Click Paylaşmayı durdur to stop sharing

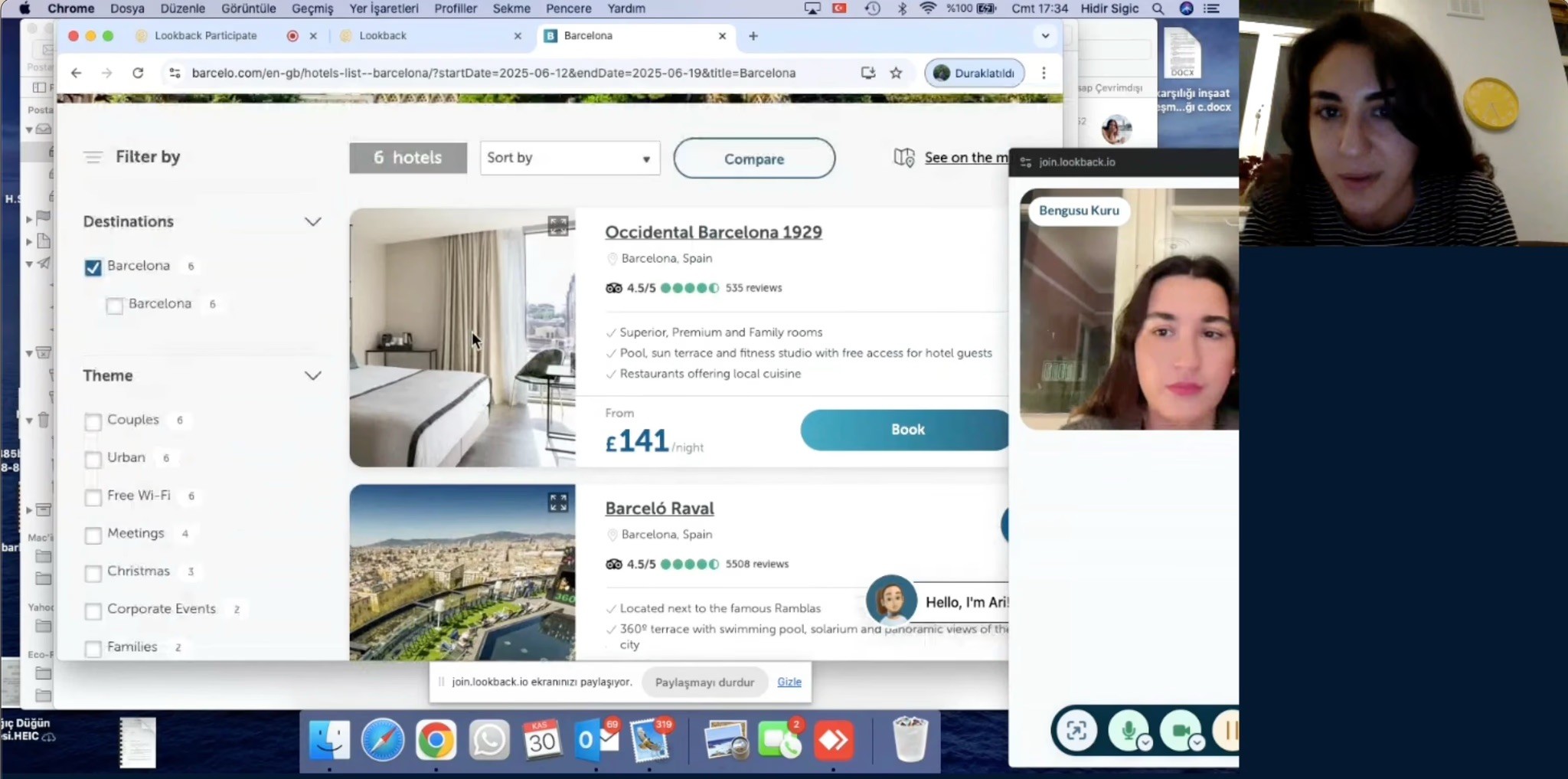click(704, 682)
